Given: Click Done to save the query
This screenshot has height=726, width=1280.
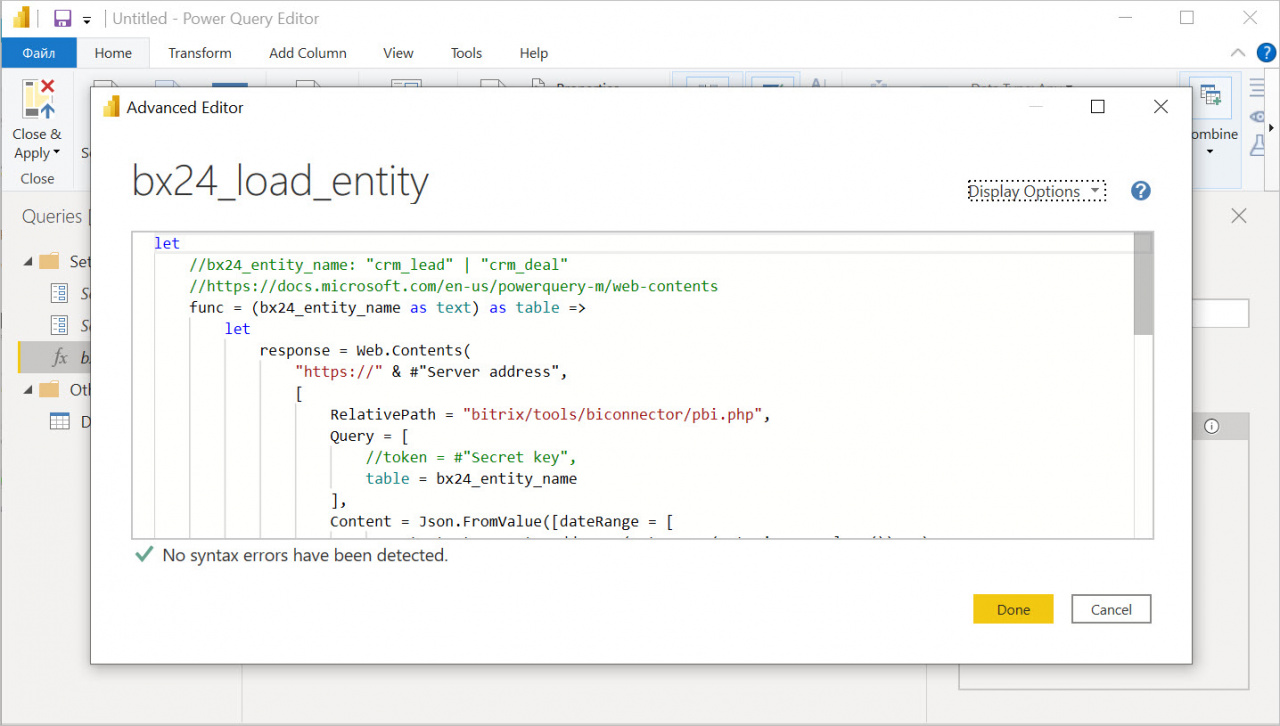Looking at the screenshot, I should click(1013, 609).
